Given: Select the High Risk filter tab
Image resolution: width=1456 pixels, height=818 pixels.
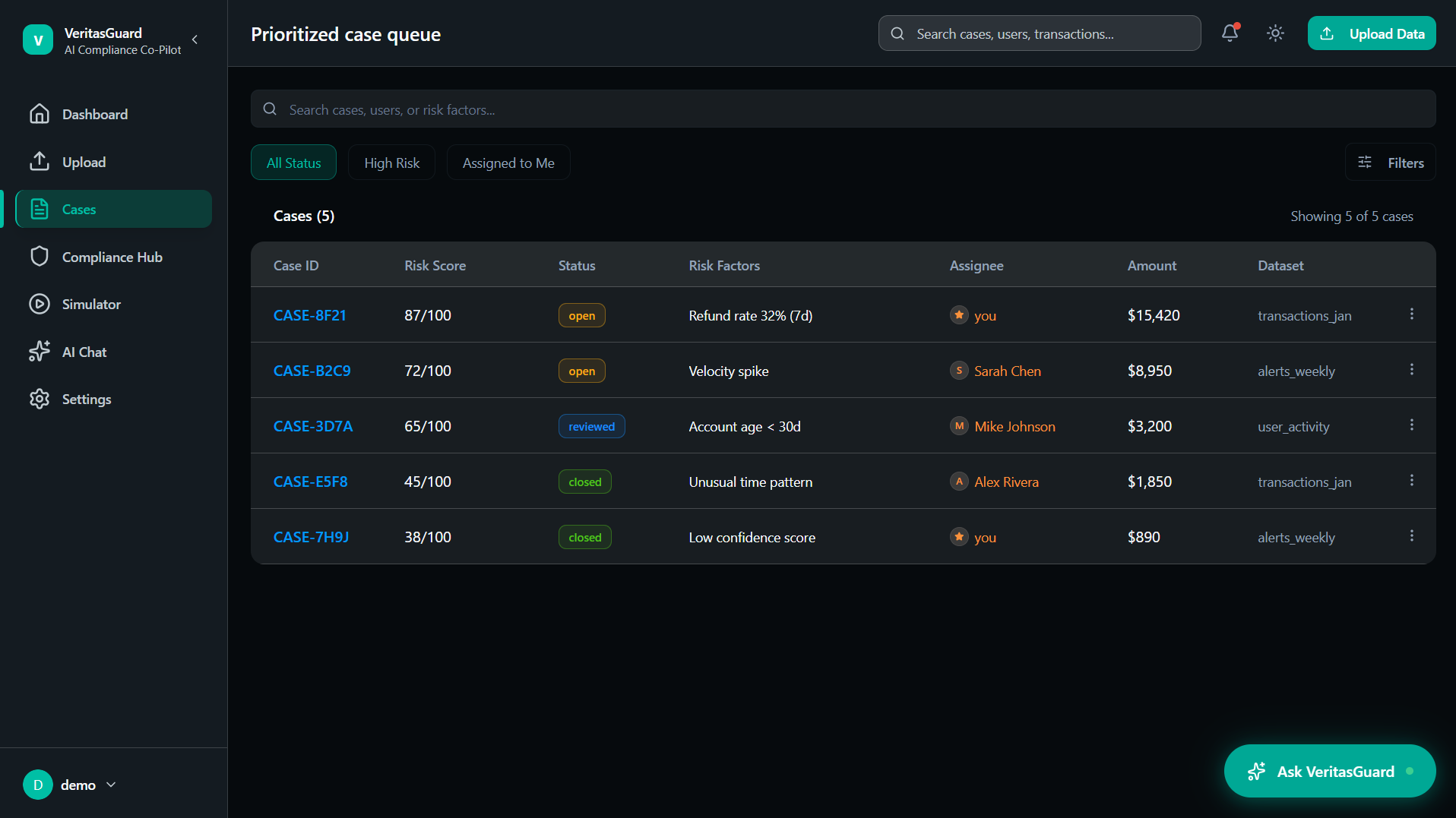Looking at the screenshot, I should point(391,163).
